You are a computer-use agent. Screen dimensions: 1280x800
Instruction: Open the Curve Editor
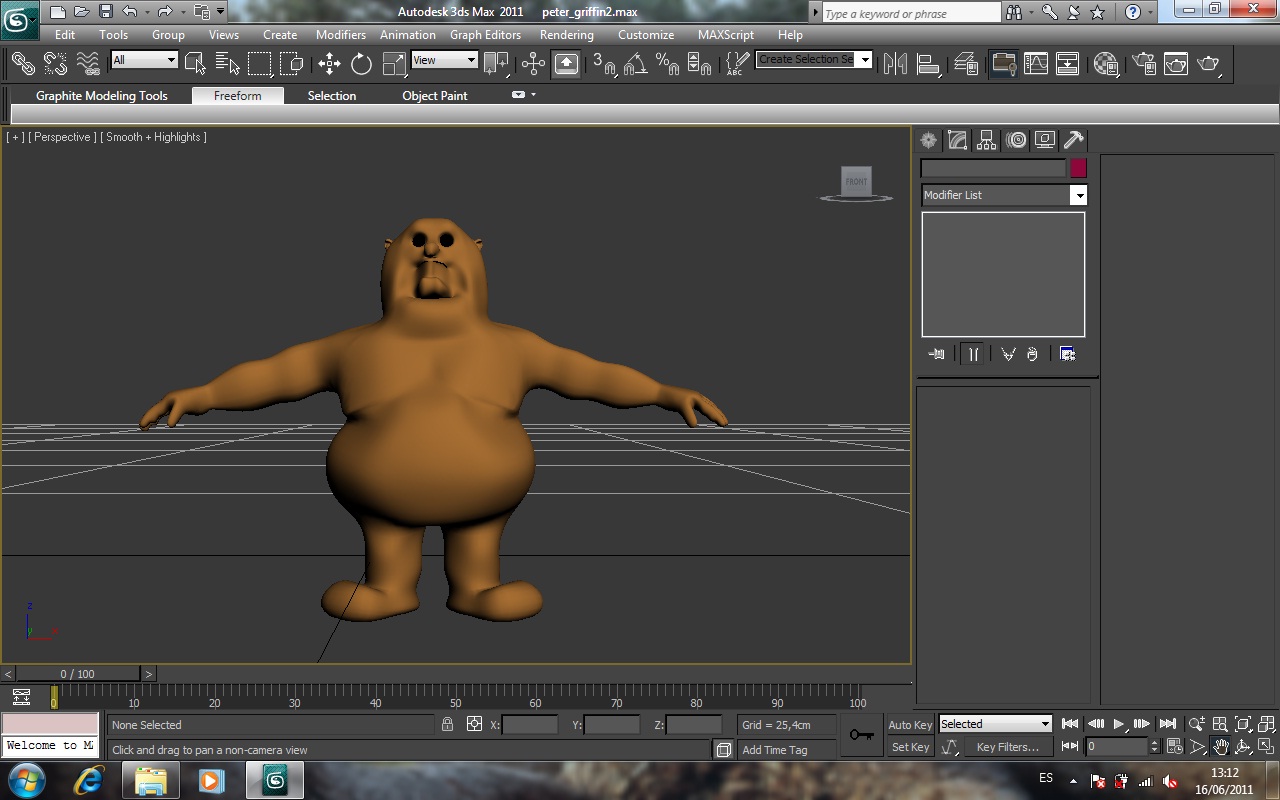(x=1035, y=63)
